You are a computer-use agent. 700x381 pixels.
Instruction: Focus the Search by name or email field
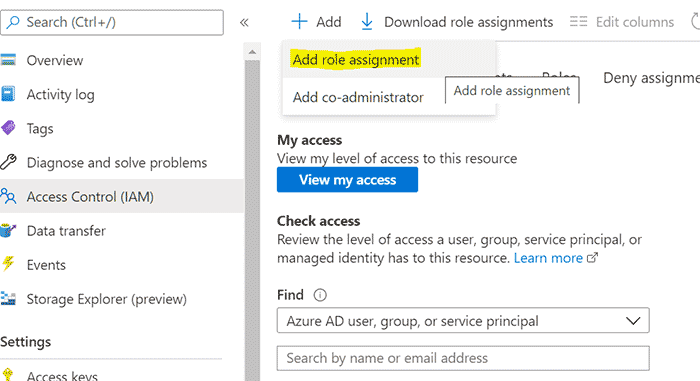[463, 358]
